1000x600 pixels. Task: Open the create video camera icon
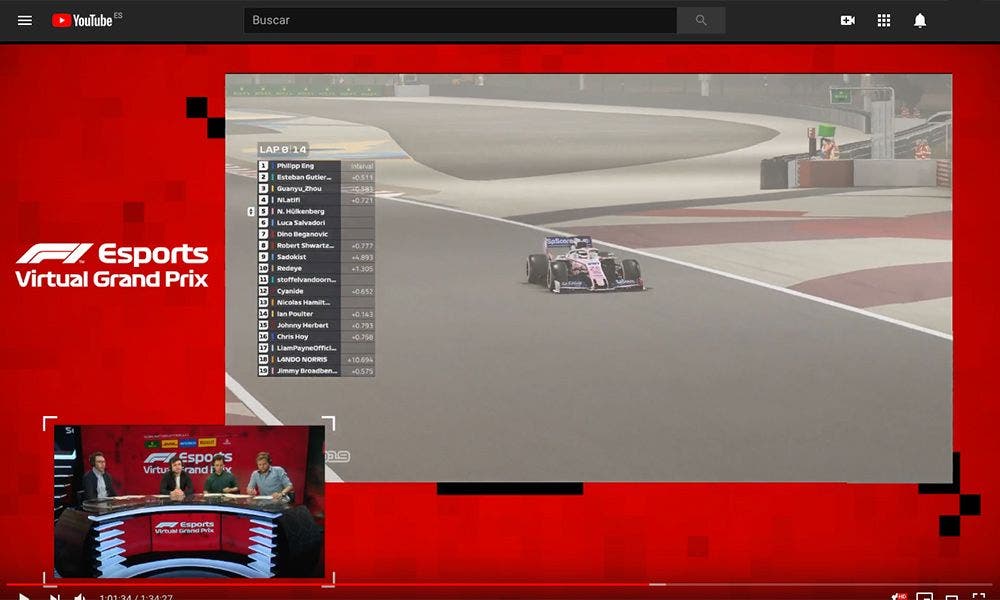pos(848,20)
